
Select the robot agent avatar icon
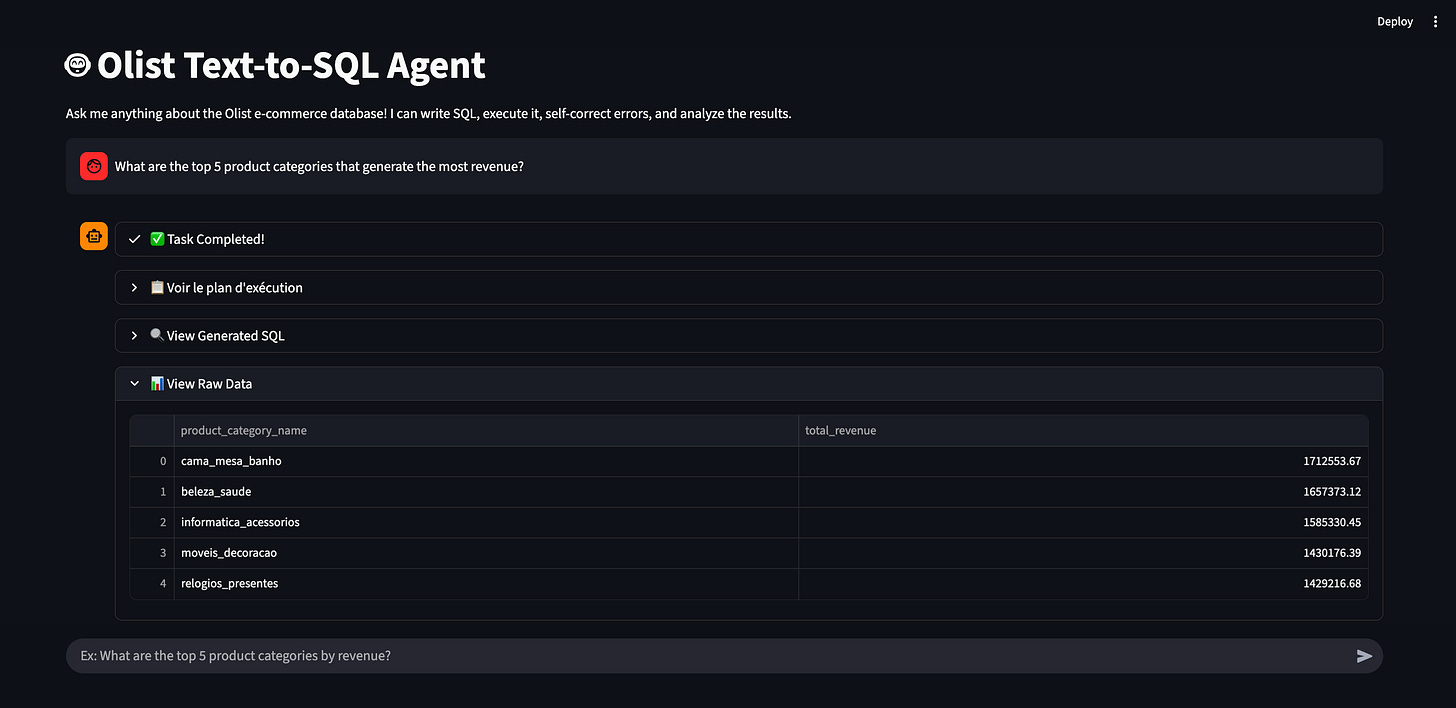point(93,235)
